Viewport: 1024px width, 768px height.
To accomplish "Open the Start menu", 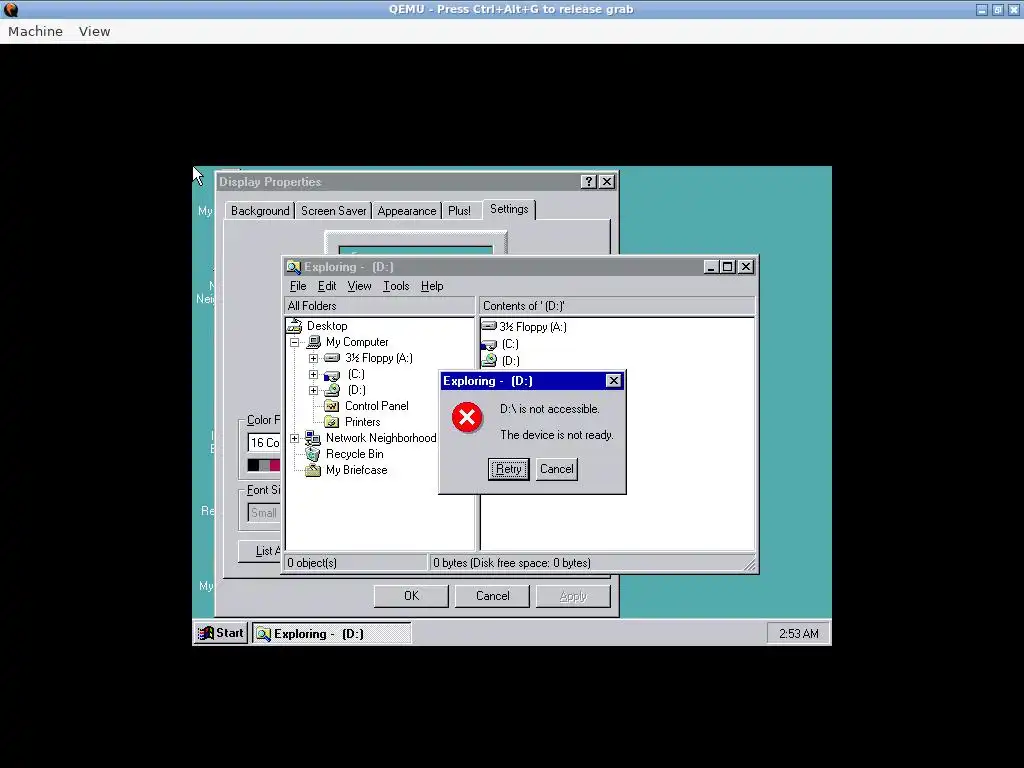I will (221, 633).
